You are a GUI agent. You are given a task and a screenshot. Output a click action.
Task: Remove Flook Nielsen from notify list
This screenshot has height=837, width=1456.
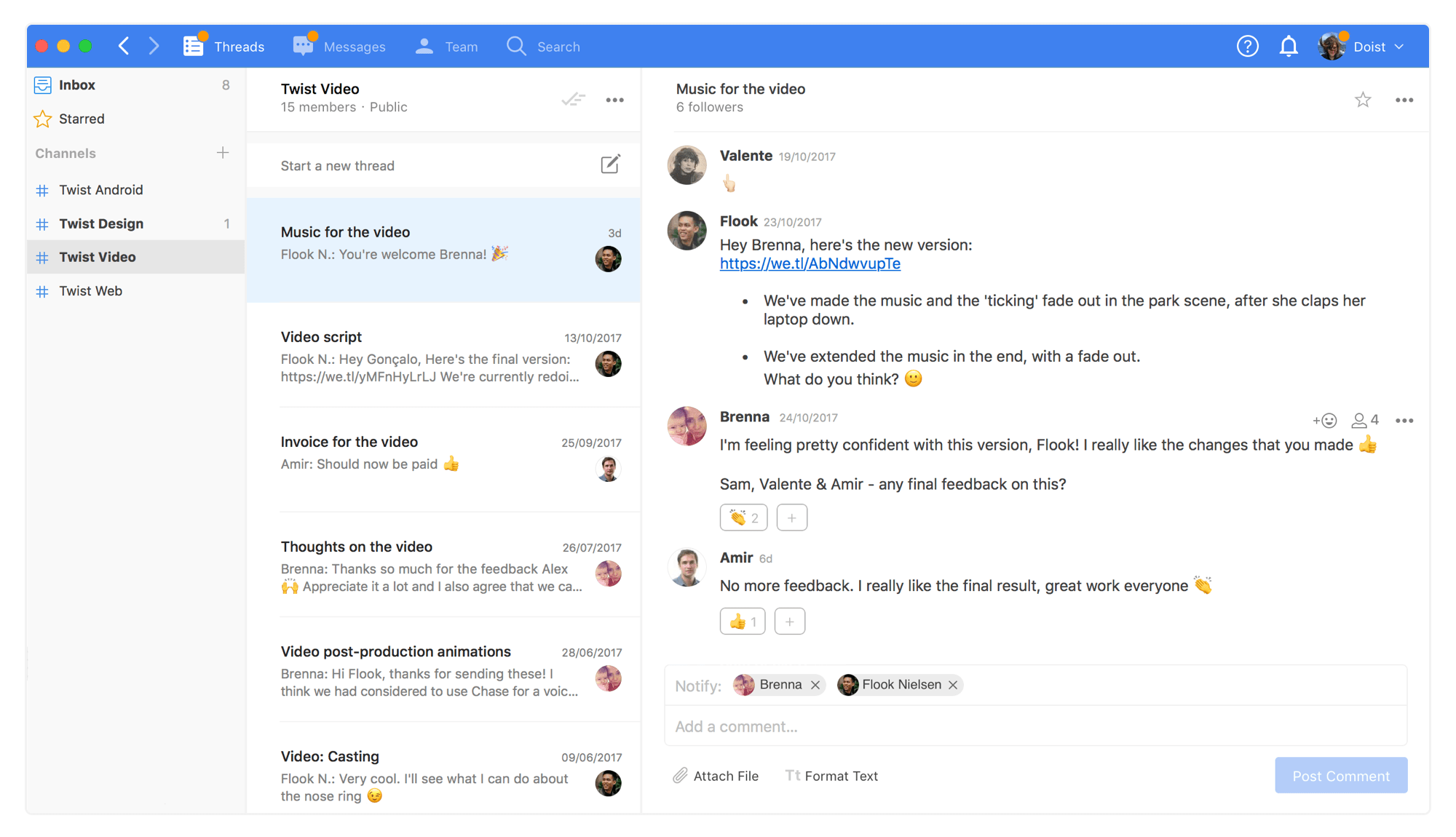tap(953, 685)
